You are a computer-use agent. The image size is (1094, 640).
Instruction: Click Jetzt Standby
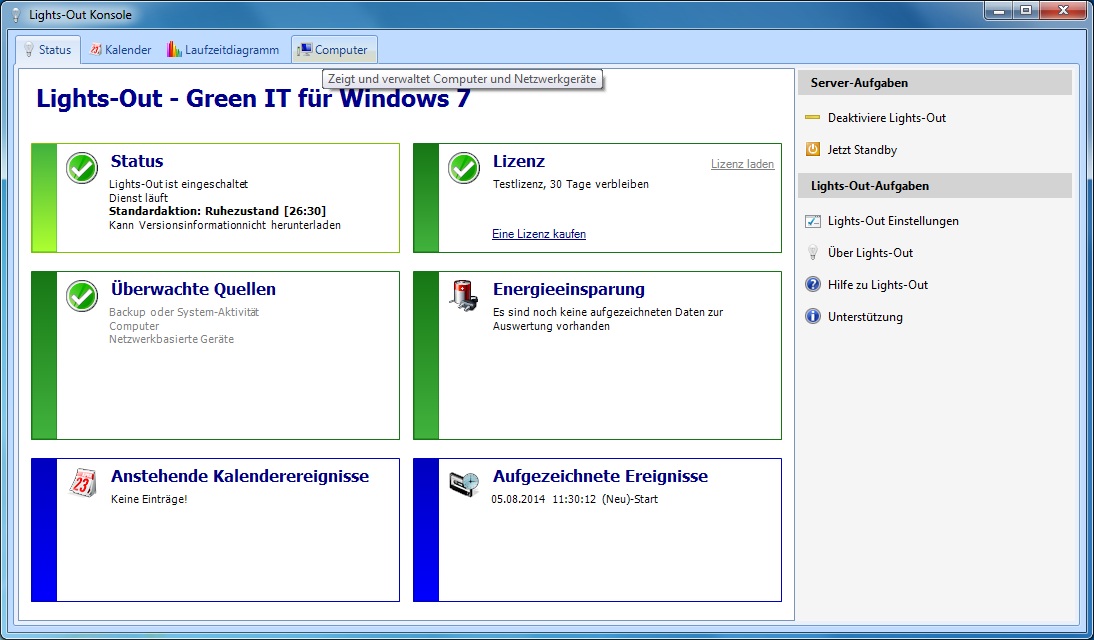click(x=862, y=150)
